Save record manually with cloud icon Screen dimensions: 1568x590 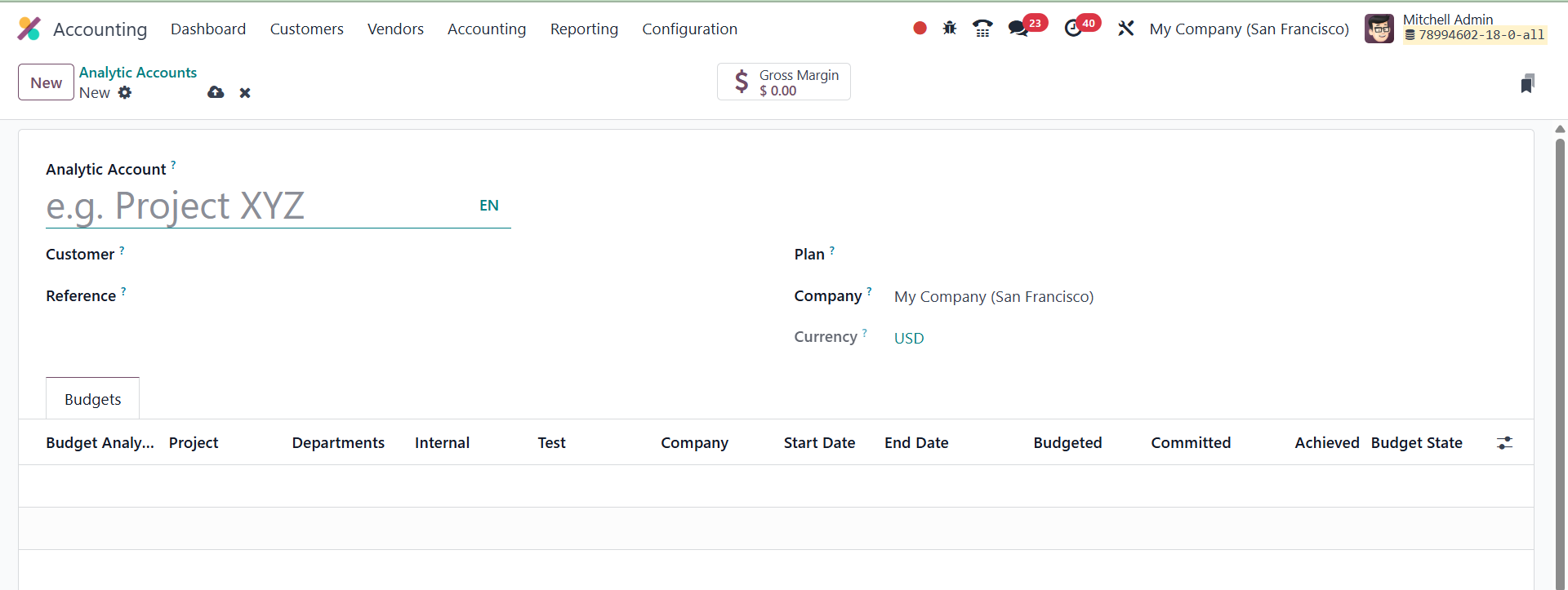click(216, 93)
